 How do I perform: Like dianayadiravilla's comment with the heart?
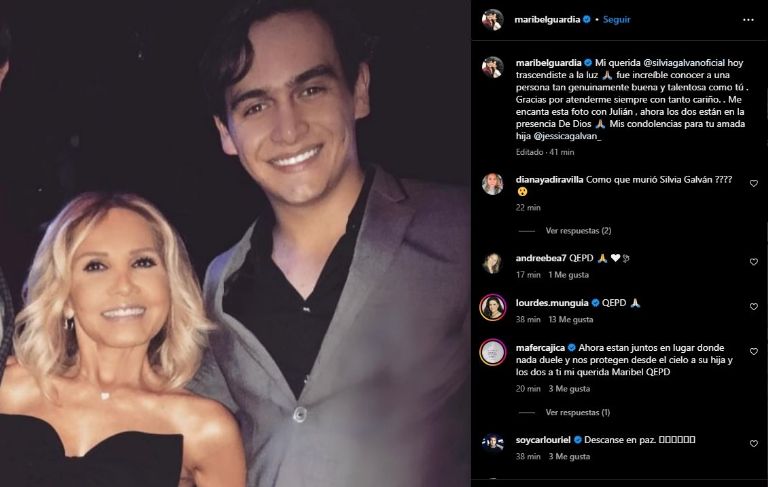(752, 183)
